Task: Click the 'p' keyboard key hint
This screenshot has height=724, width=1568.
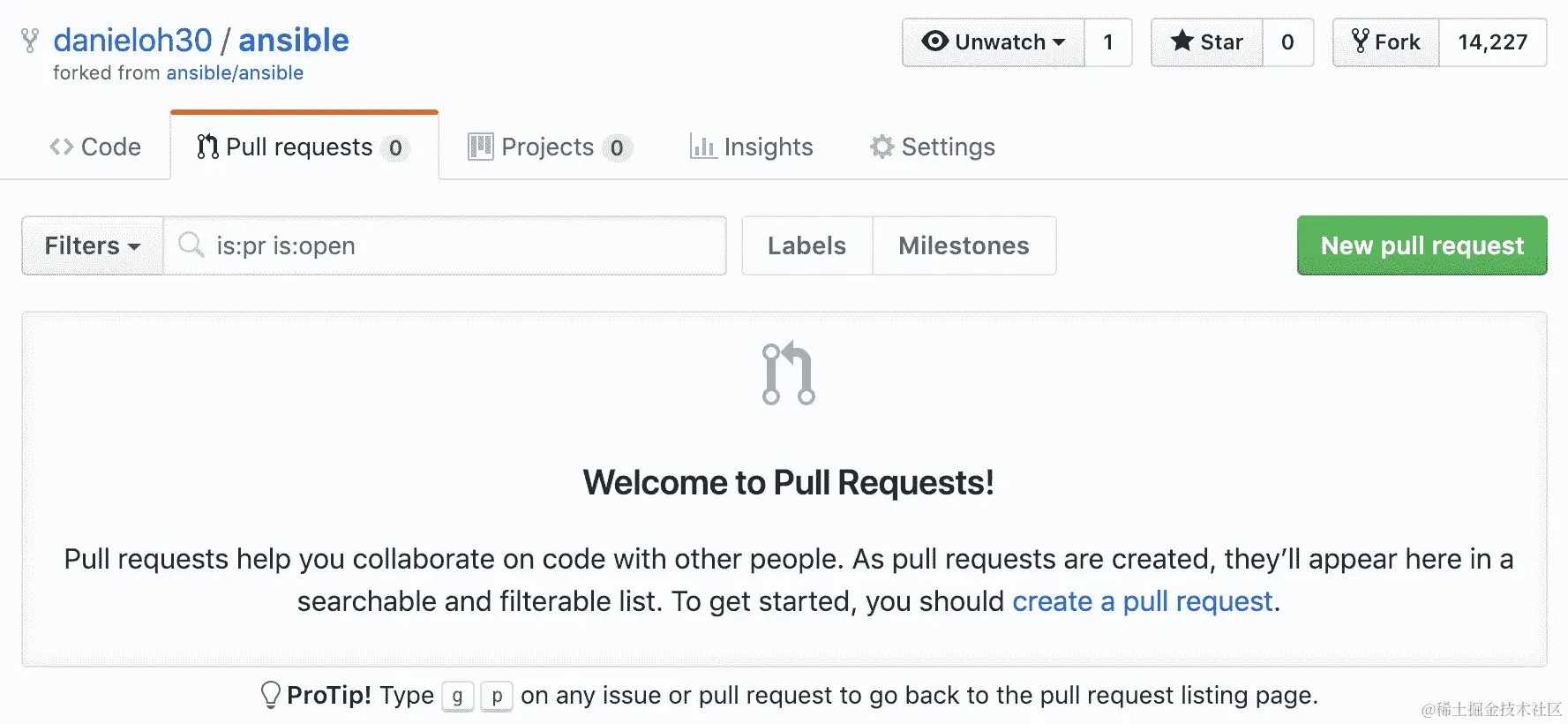Action: (497, 696)
